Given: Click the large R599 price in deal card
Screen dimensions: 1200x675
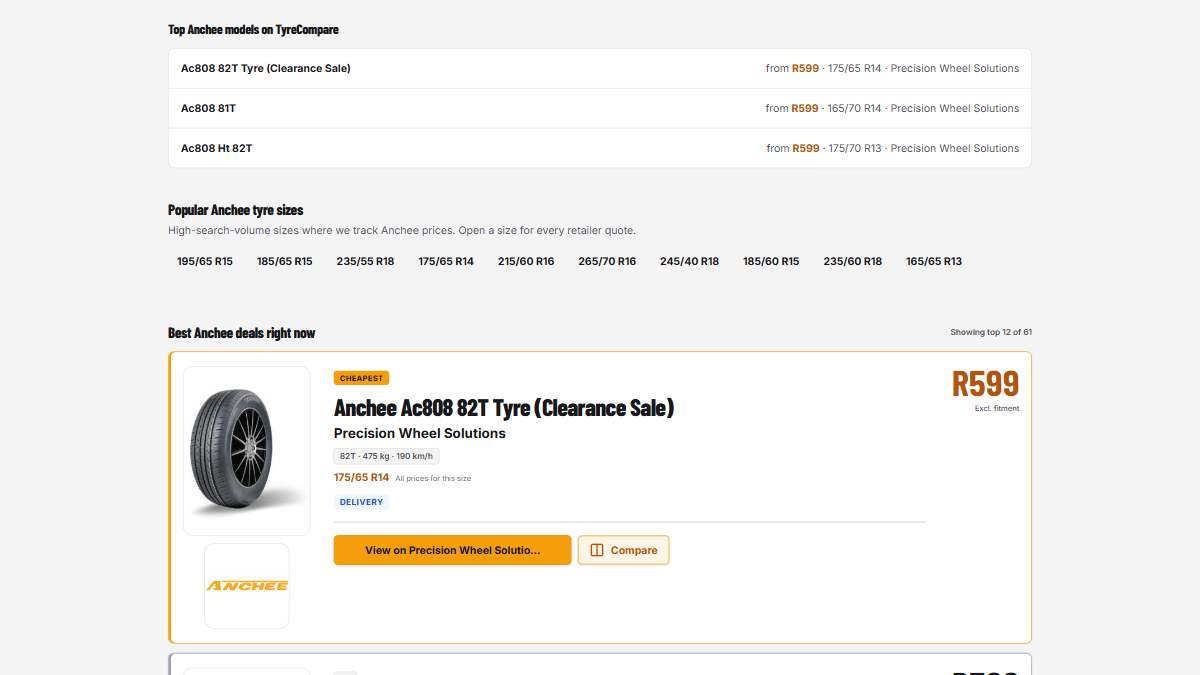Looking at the screenshot, I should tap(985, 384).
